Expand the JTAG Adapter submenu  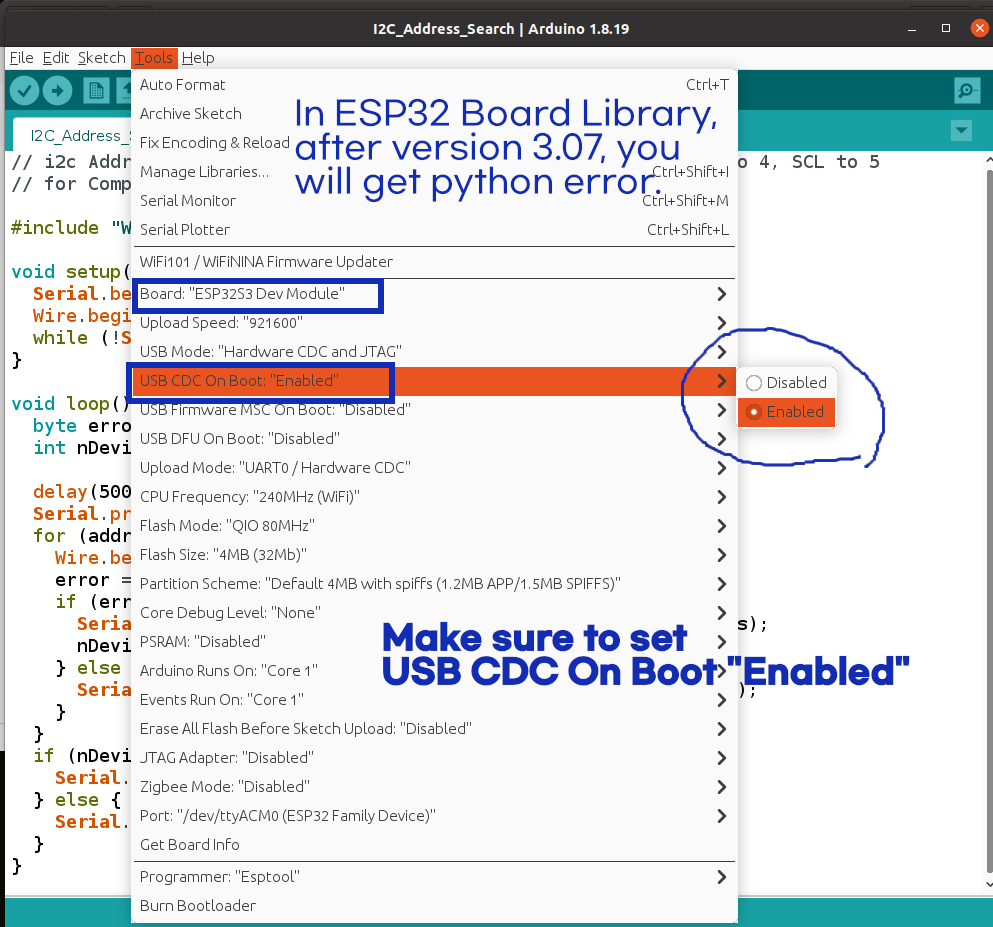point(434,758)
